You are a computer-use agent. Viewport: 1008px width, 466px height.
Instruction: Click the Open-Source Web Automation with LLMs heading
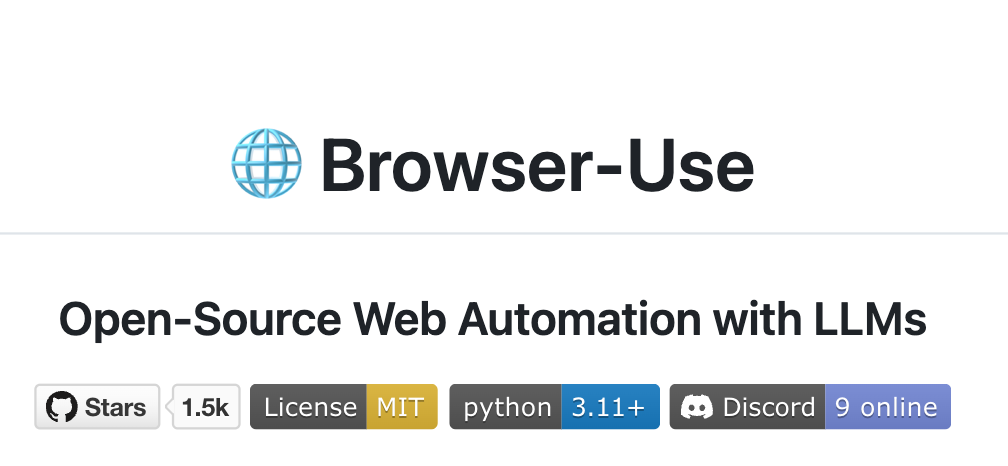(492, 319)
